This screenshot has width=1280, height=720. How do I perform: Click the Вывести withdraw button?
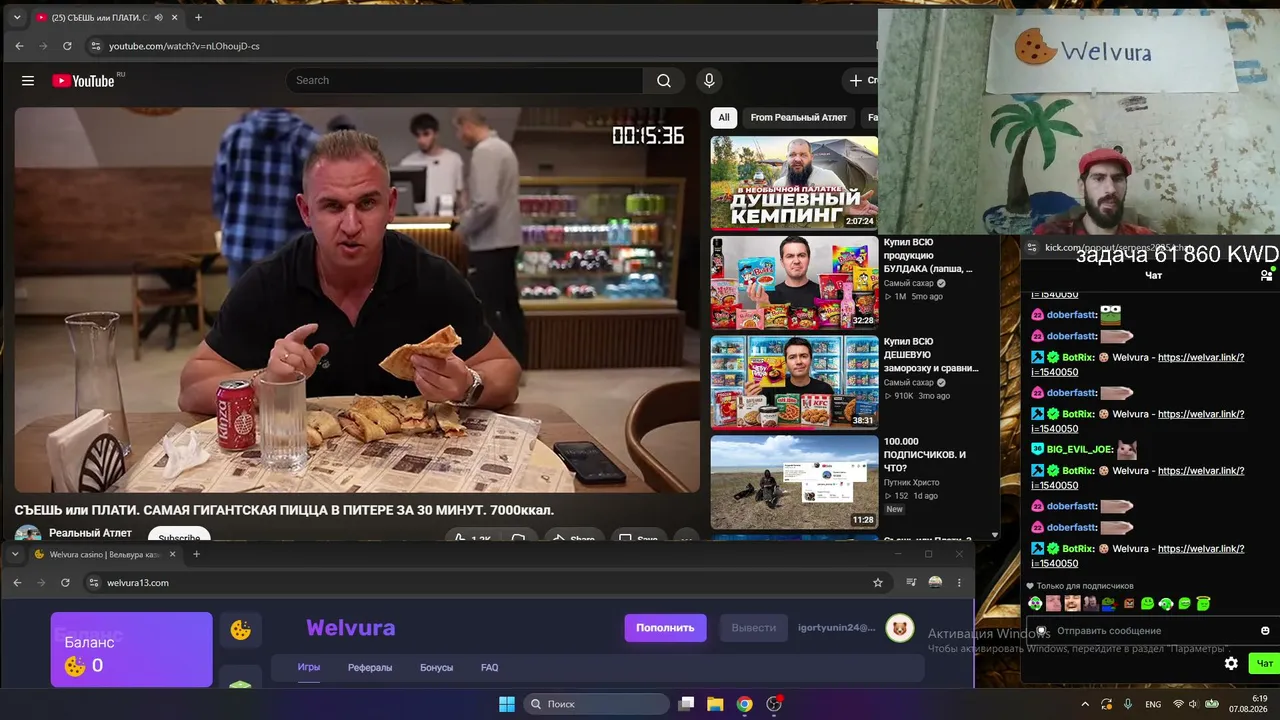coord(754,628)
